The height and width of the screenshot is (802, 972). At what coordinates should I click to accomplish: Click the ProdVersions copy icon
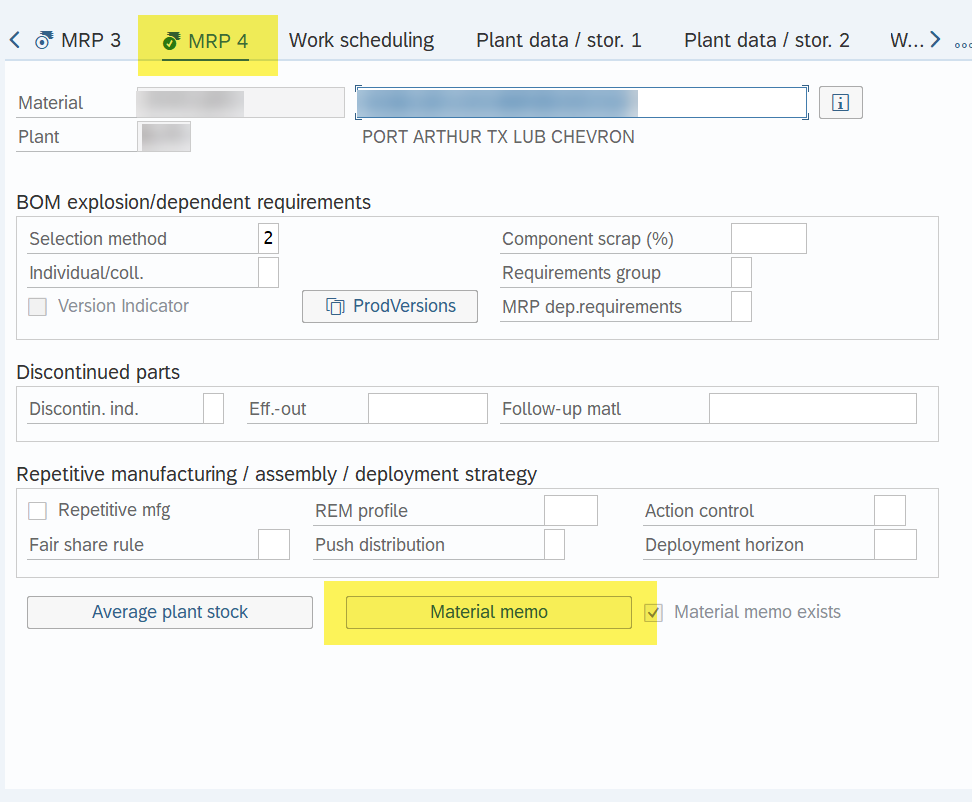(335, 307)
